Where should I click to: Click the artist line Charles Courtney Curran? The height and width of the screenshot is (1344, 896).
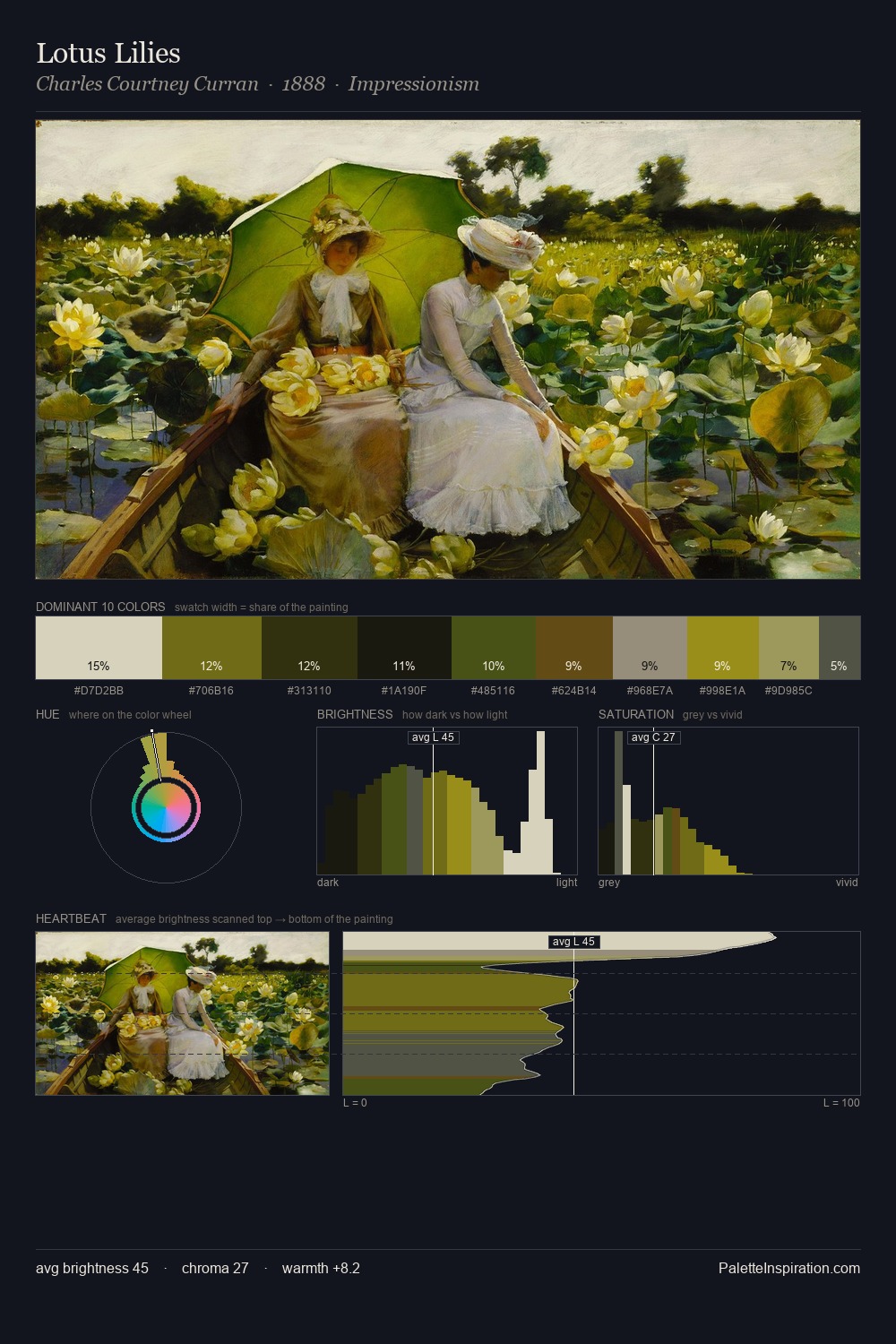point(147,84)
